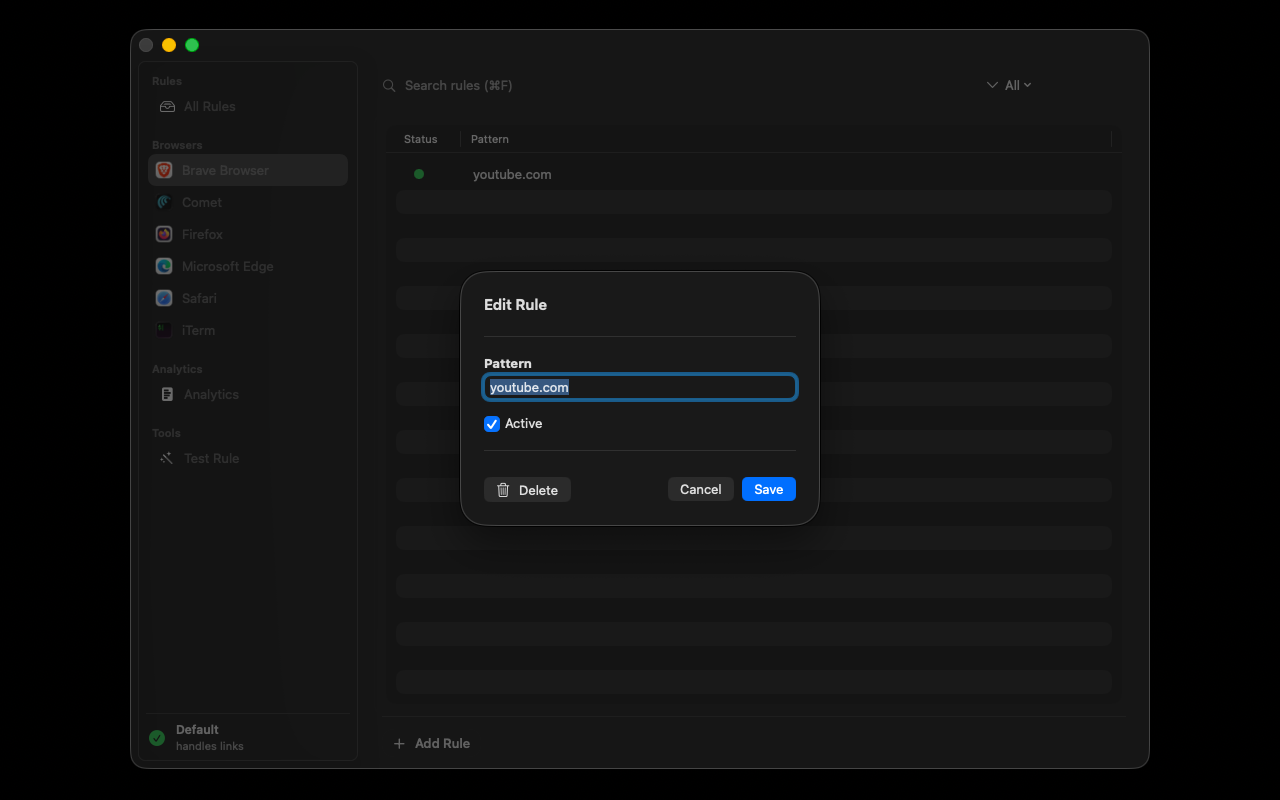Click the Brave Browser lion icon

(x=164, y=170)
